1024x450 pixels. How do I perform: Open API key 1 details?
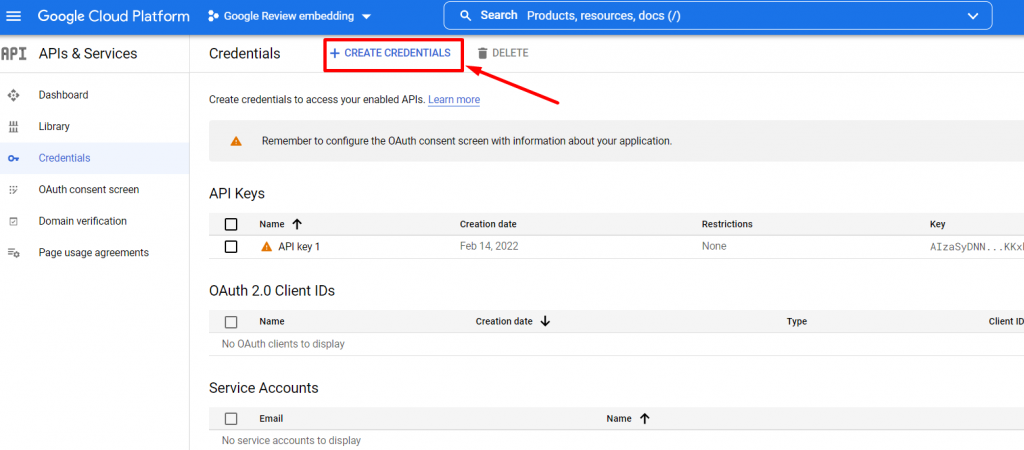pos(299,247)
